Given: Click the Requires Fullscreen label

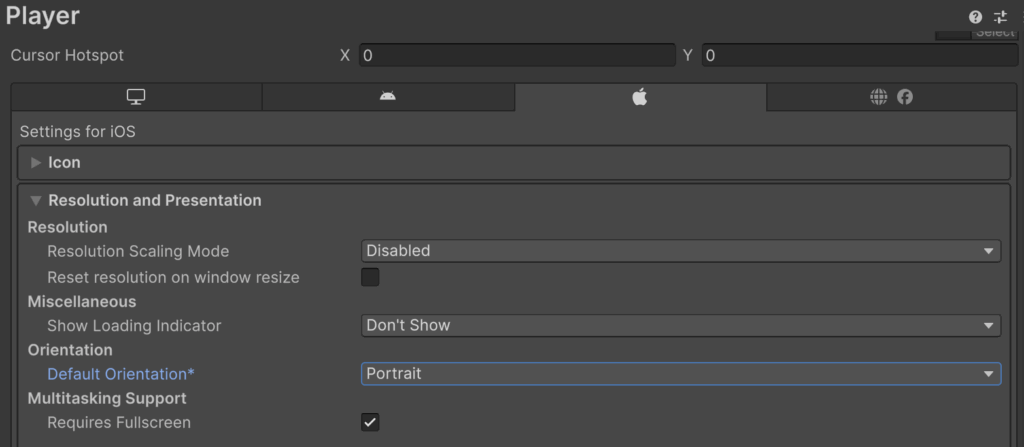Looking at the screenshot, I should tap(119, 422).
